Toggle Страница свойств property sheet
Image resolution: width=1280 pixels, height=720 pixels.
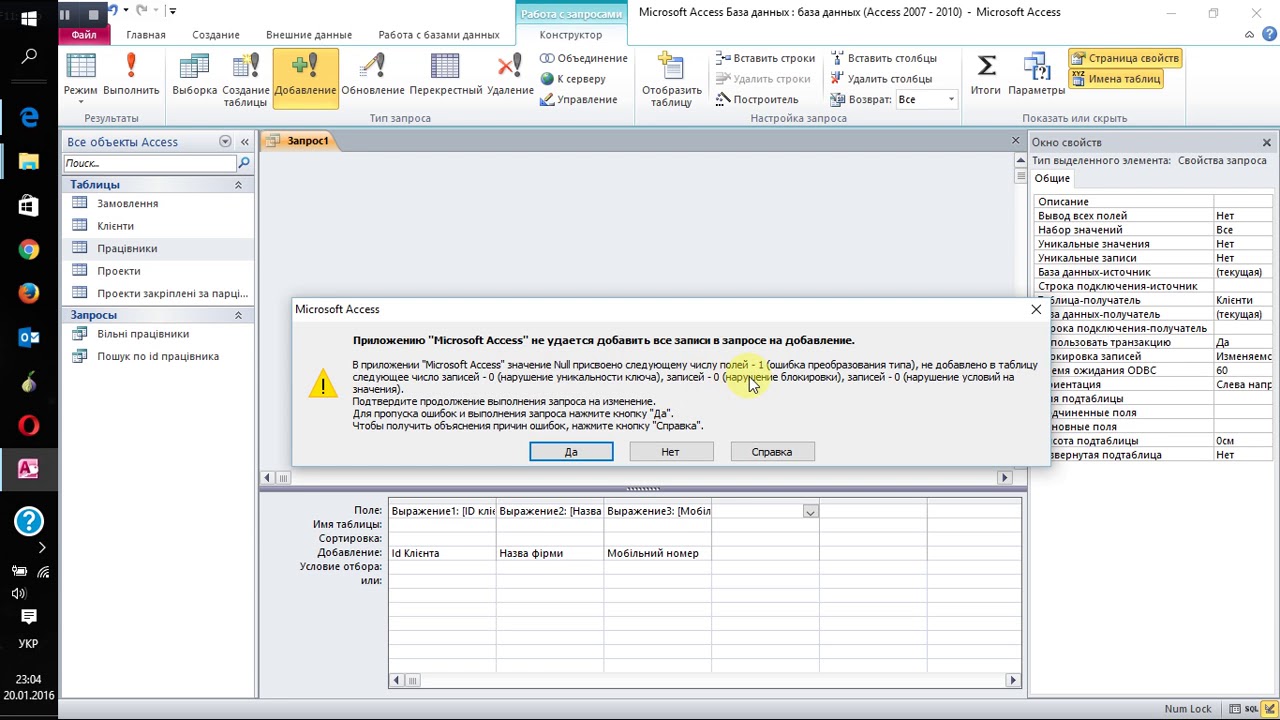(1124, 58)
